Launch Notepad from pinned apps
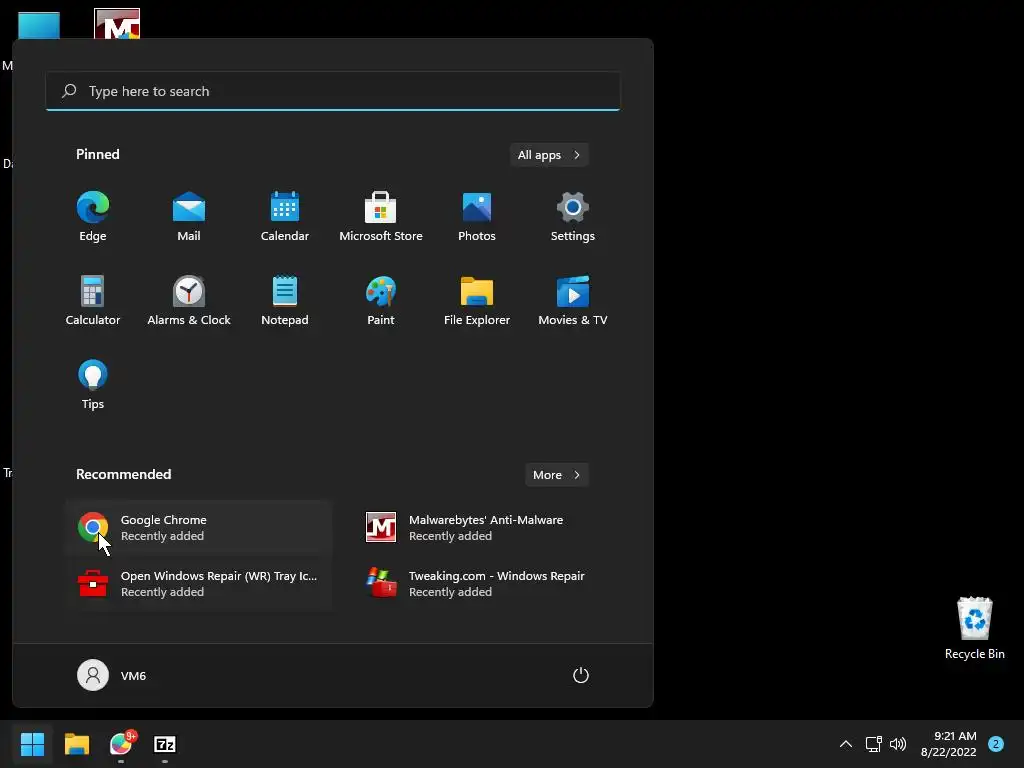The width and height of the screenshot is (1024, 768). pos(285,300)
